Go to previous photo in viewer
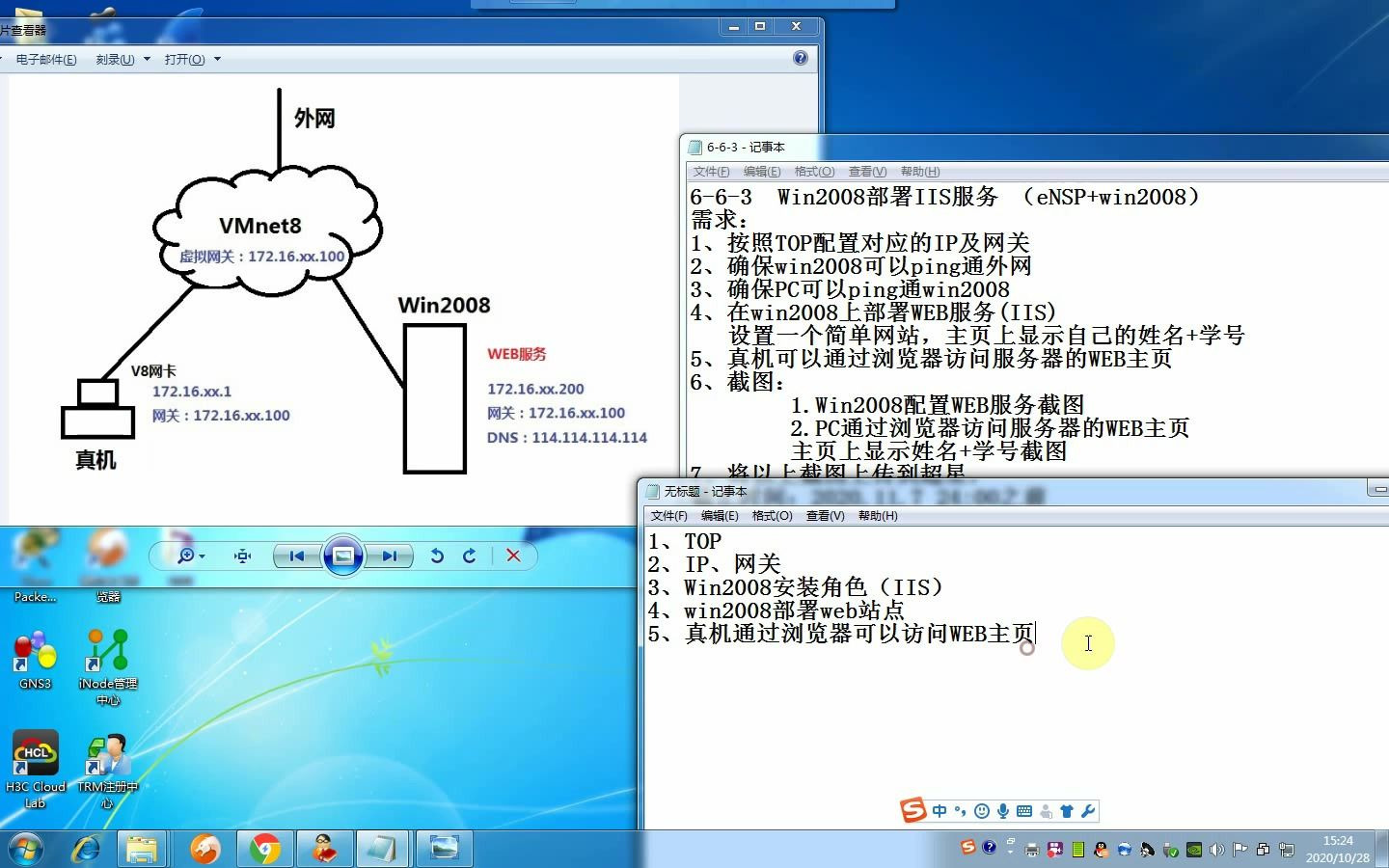Viewport: 1389px width, 868px height. click(297, 556)
